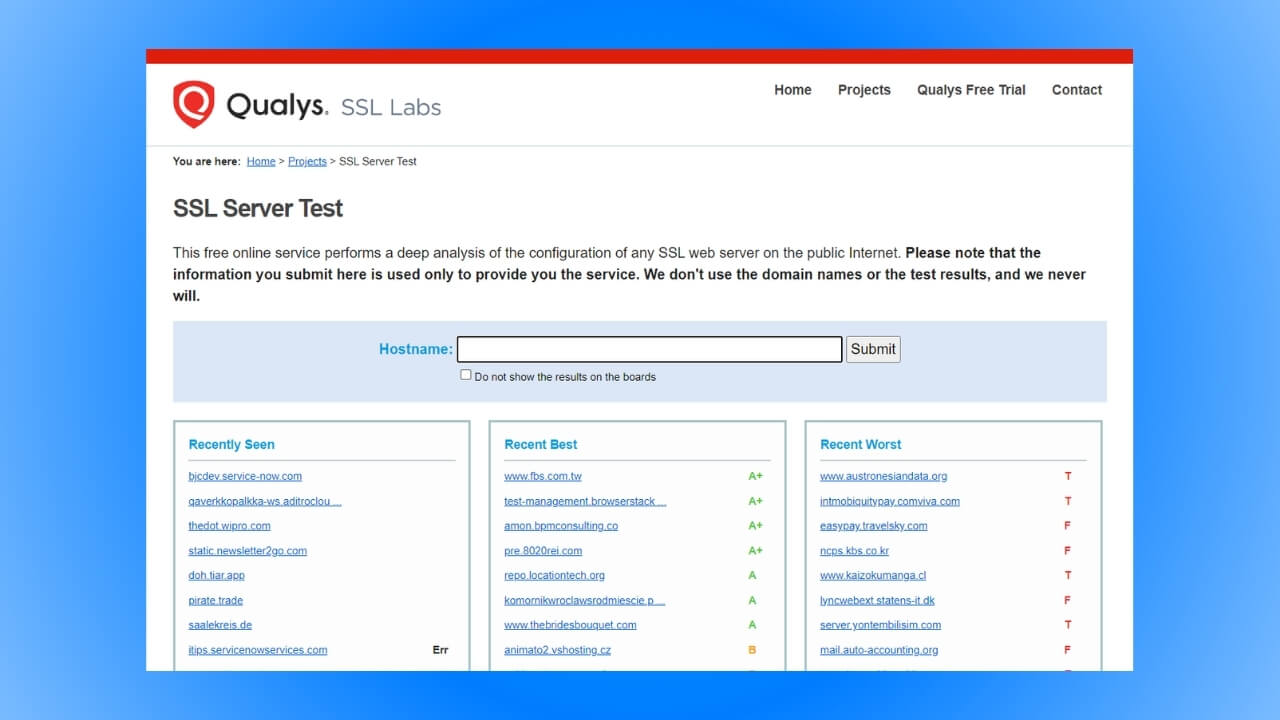This screenshot has height=720, width=1280.
Task: Open test-management.browserstack link
Action: pos(585,501)
